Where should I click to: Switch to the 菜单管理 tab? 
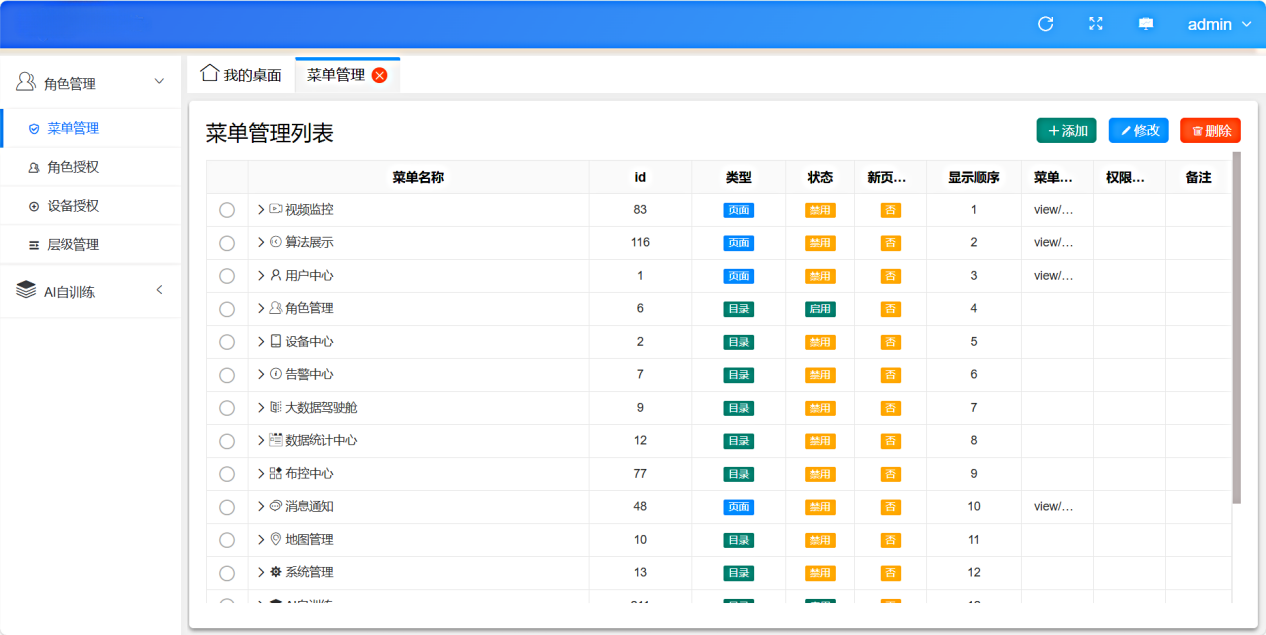pos(347,75)
